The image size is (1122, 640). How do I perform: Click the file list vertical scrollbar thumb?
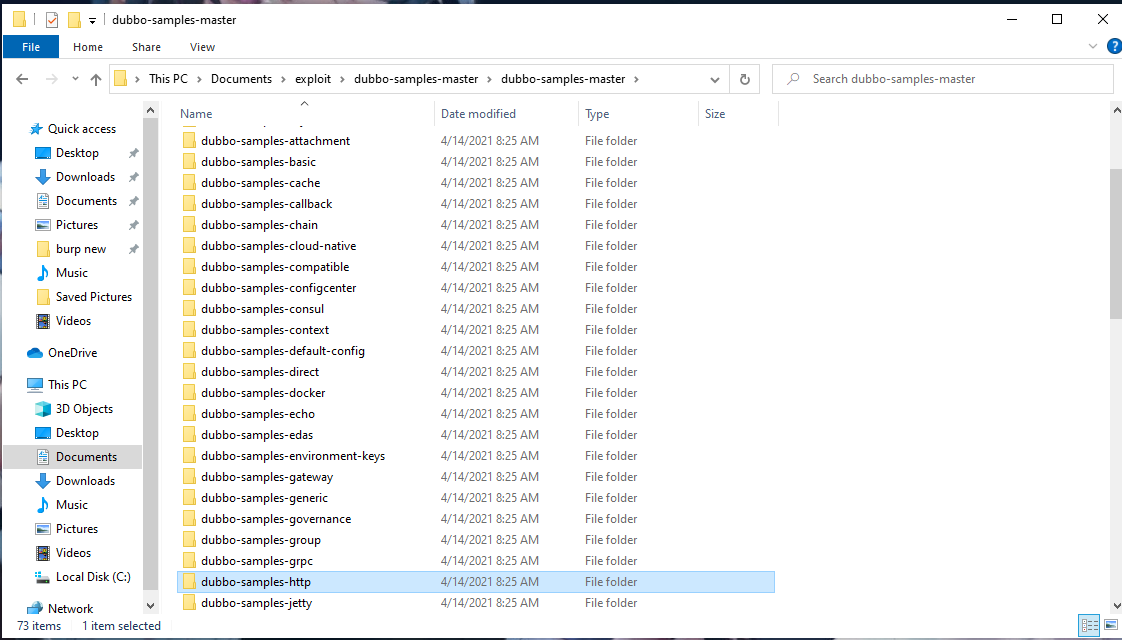click(x=1116, y=243)
